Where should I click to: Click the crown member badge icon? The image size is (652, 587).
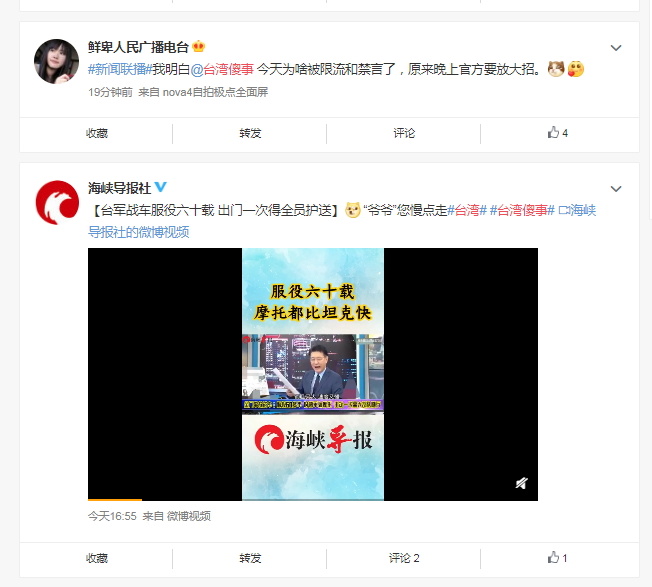(199, 46)
